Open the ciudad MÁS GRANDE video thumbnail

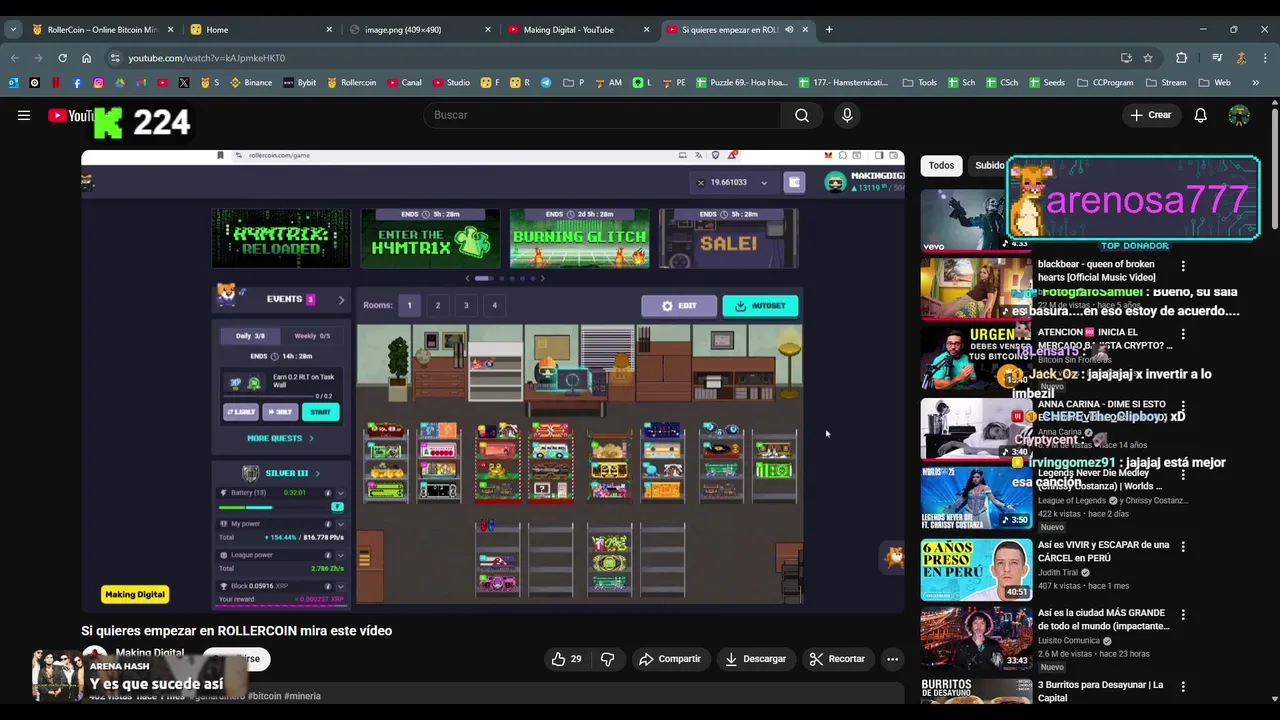[976, 638]
